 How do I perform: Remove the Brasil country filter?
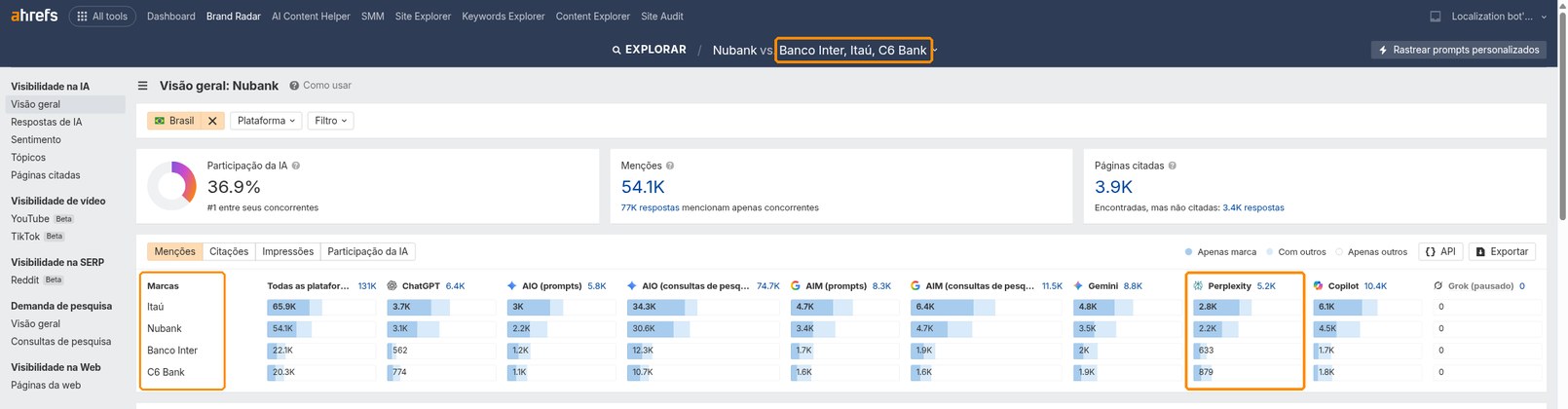(212, 121)
